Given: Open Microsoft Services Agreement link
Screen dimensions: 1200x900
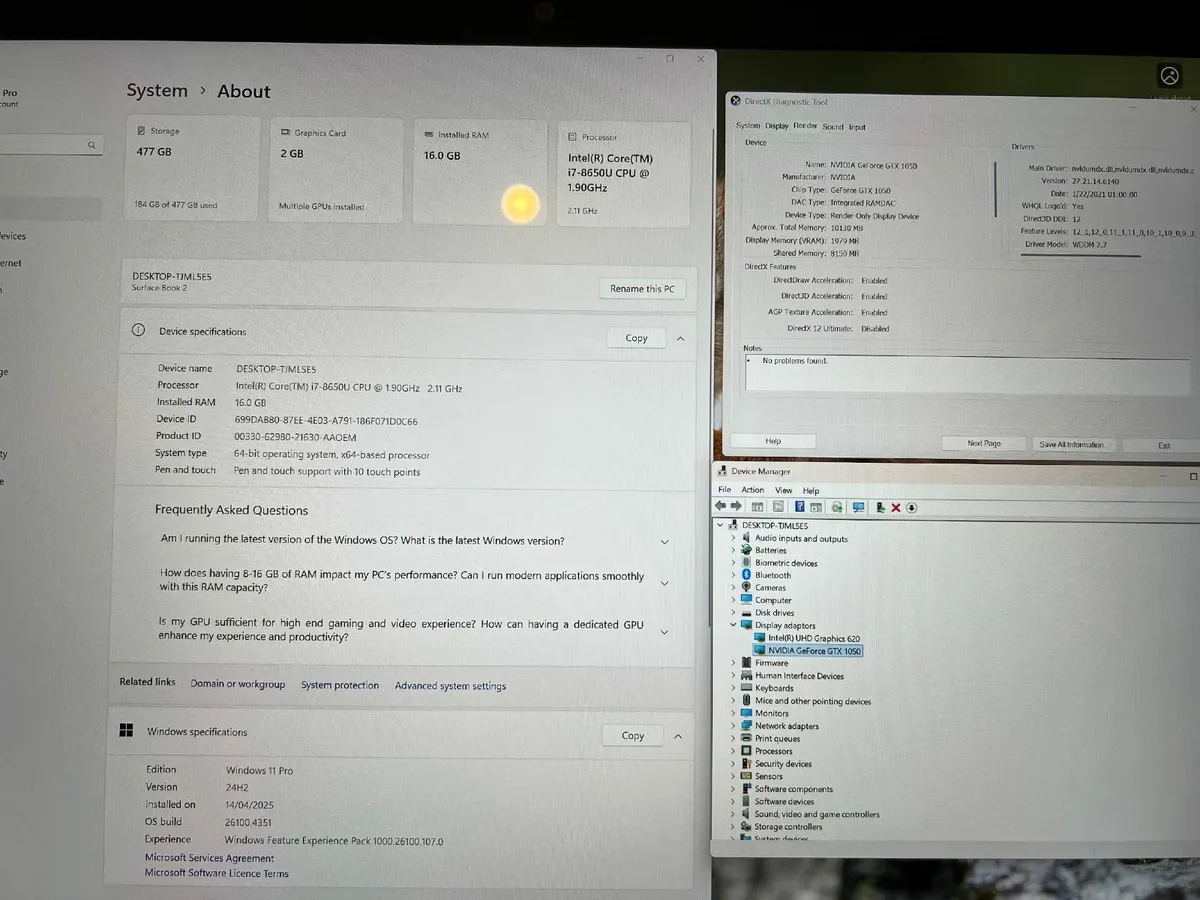Looking at the screenshot, I should click(209, 858).
